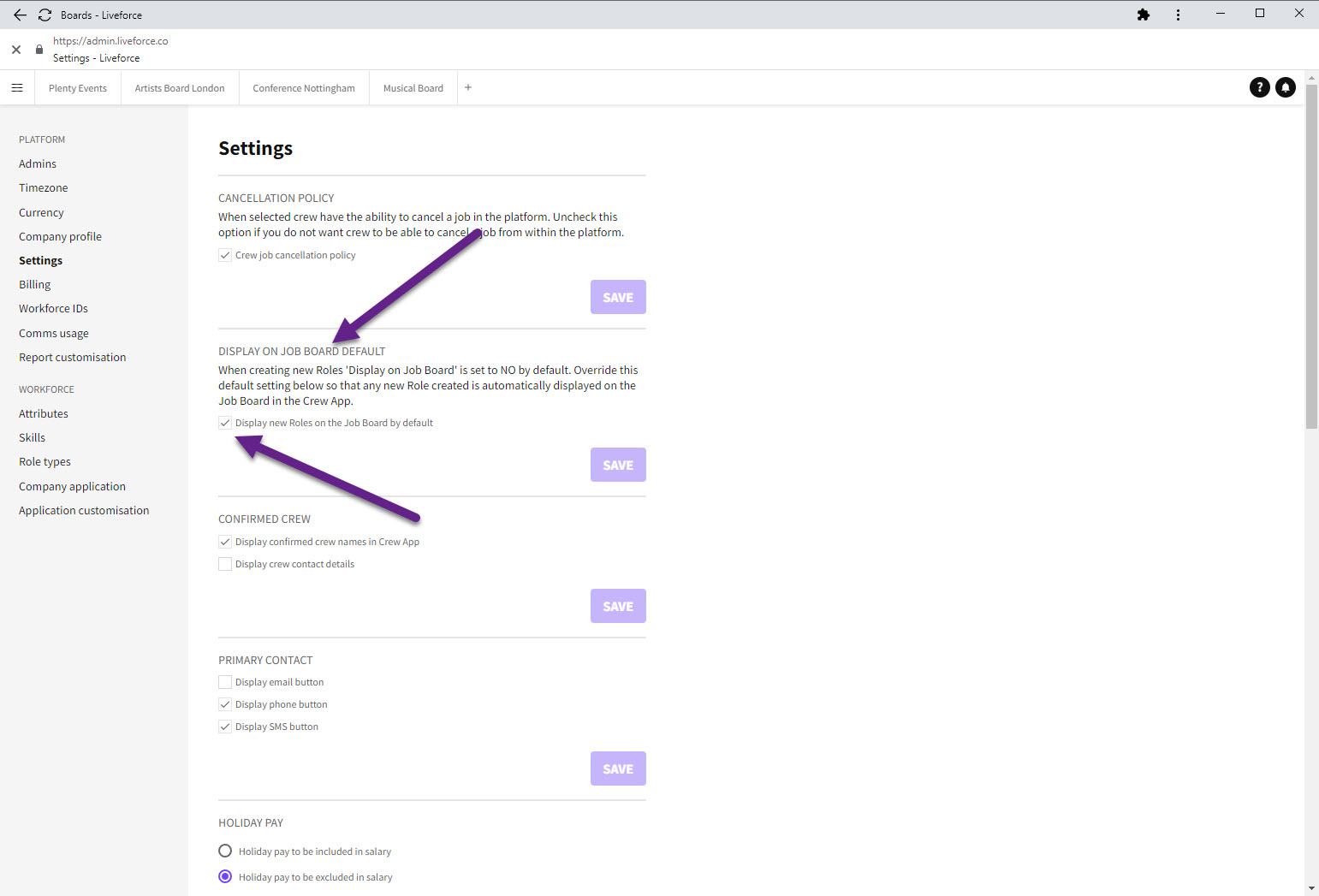Click the site padlock icon
The image size is (1319, 896).
tap(39, 50)
